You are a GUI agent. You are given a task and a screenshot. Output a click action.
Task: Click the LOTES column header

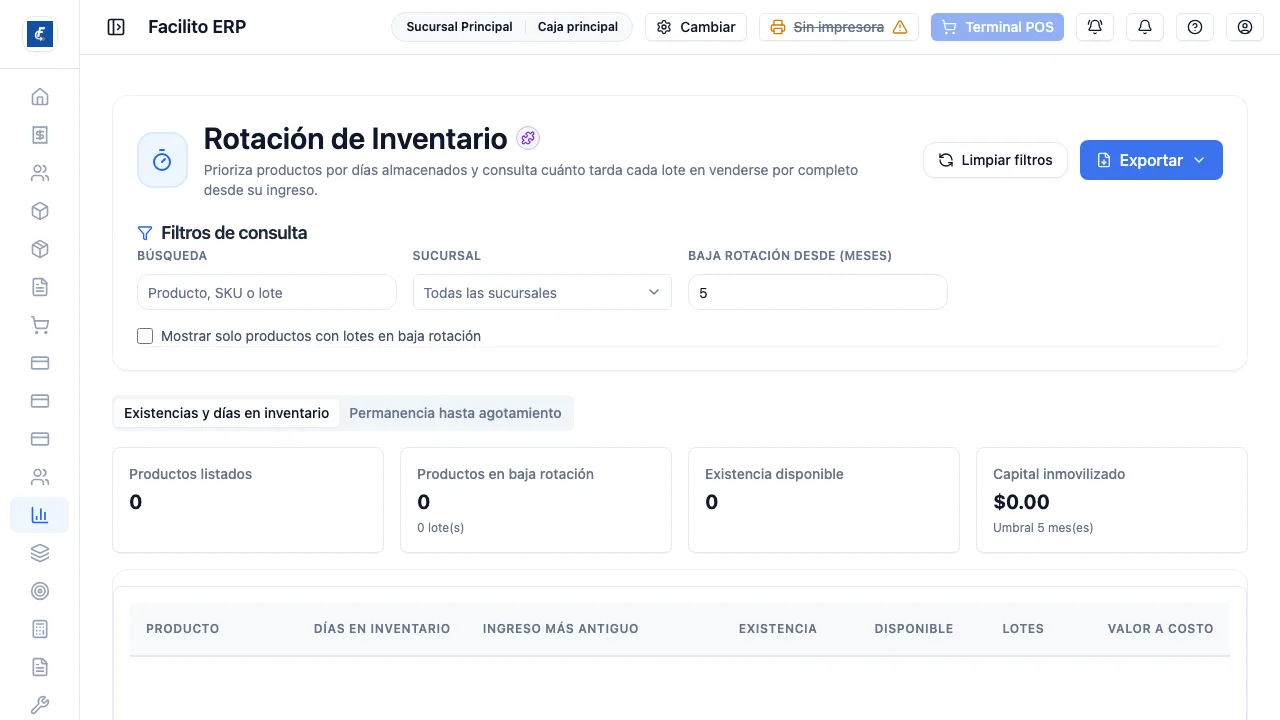[1023, 629]
